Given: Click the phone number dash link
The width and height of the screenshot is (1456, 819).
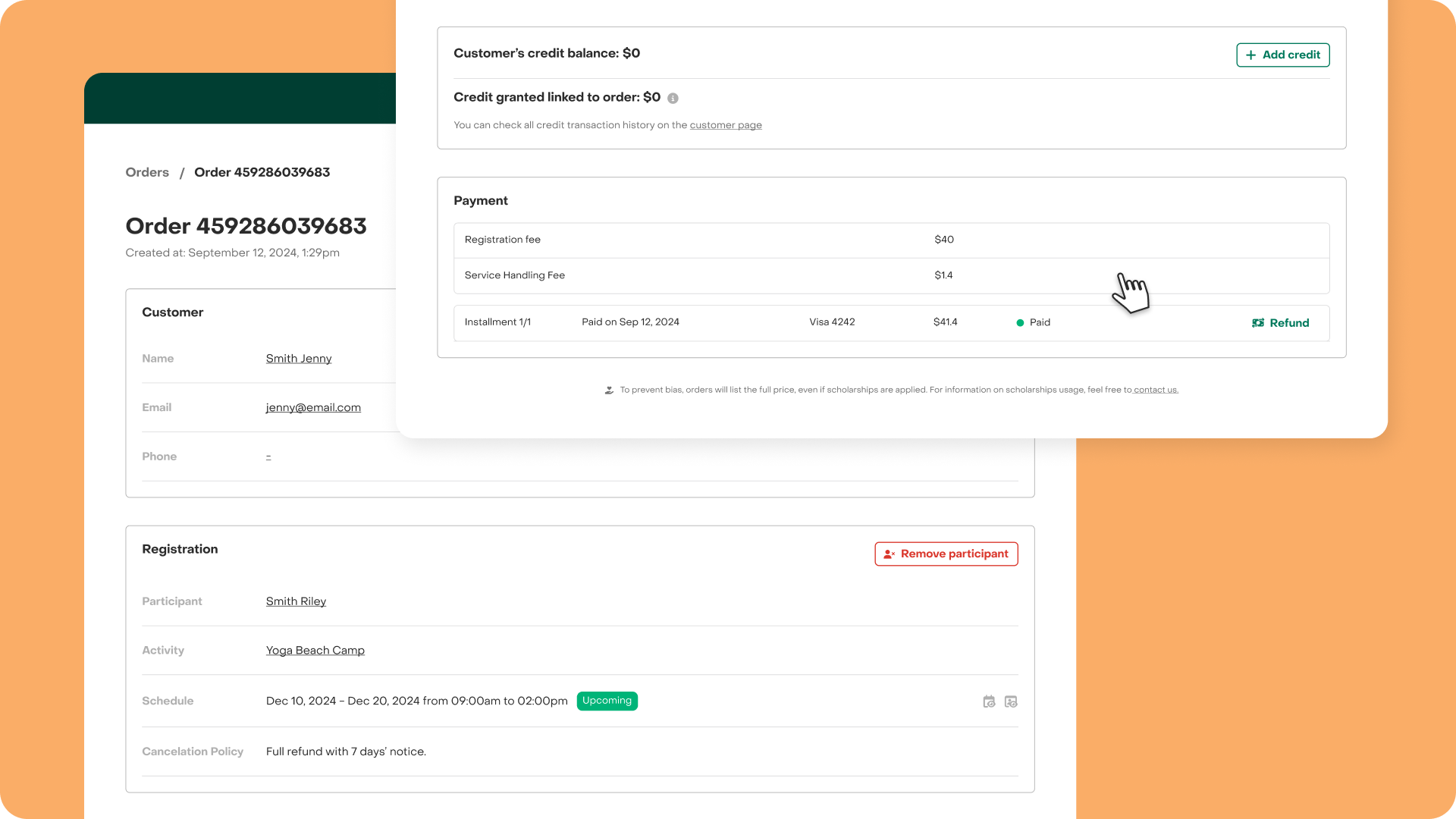Looking at the screenshot, I should [x=268, y=457].
